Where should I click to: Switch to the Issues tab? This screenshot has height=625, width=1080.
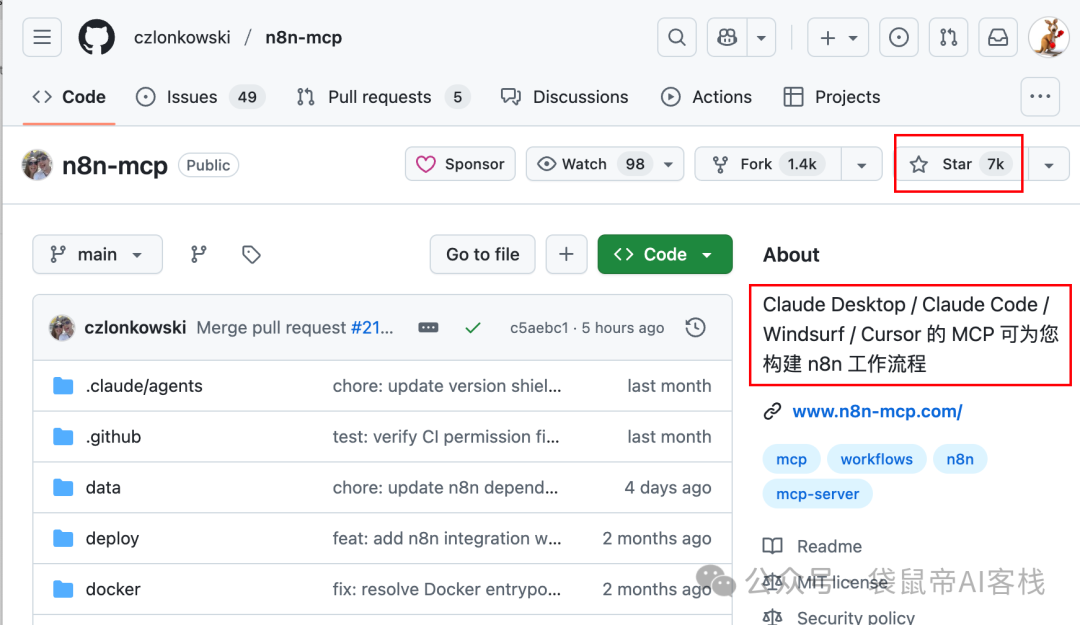200,97
